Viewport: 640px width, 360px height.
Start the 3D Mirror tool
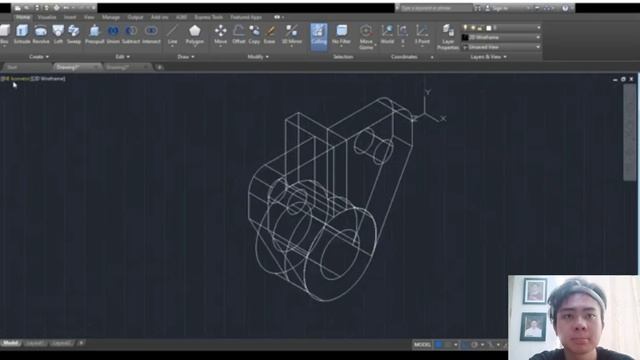pos(292,35)
